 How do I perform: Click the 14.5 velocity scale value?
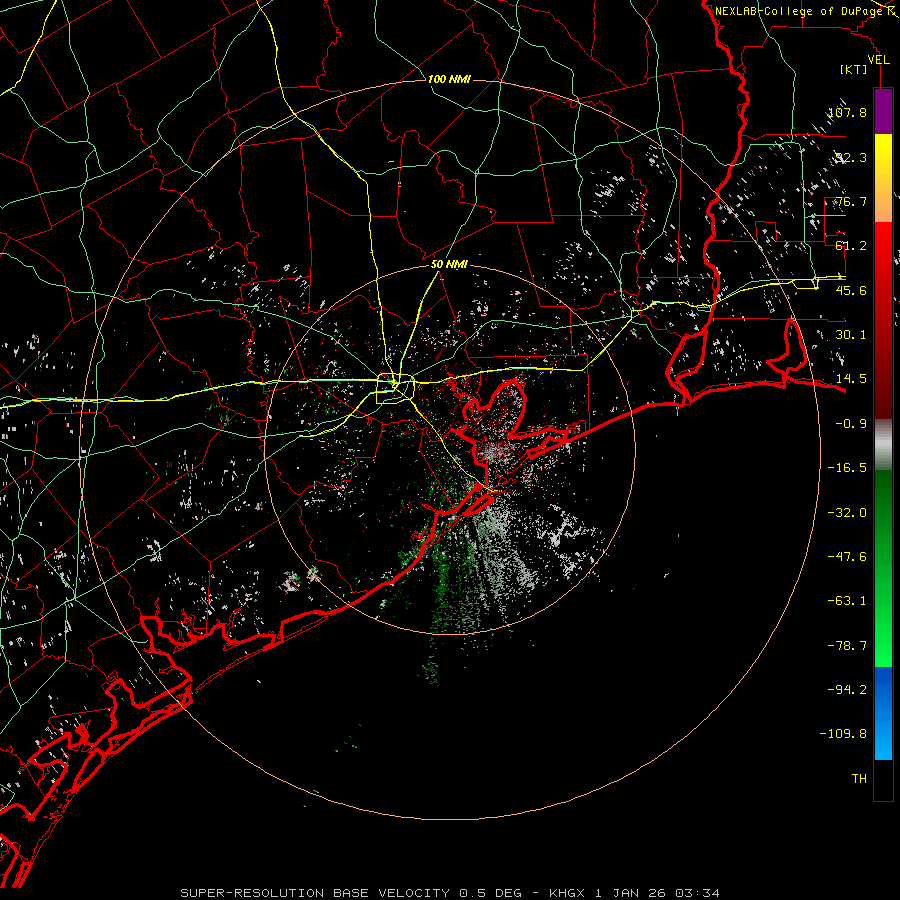(x=851, y=379)
